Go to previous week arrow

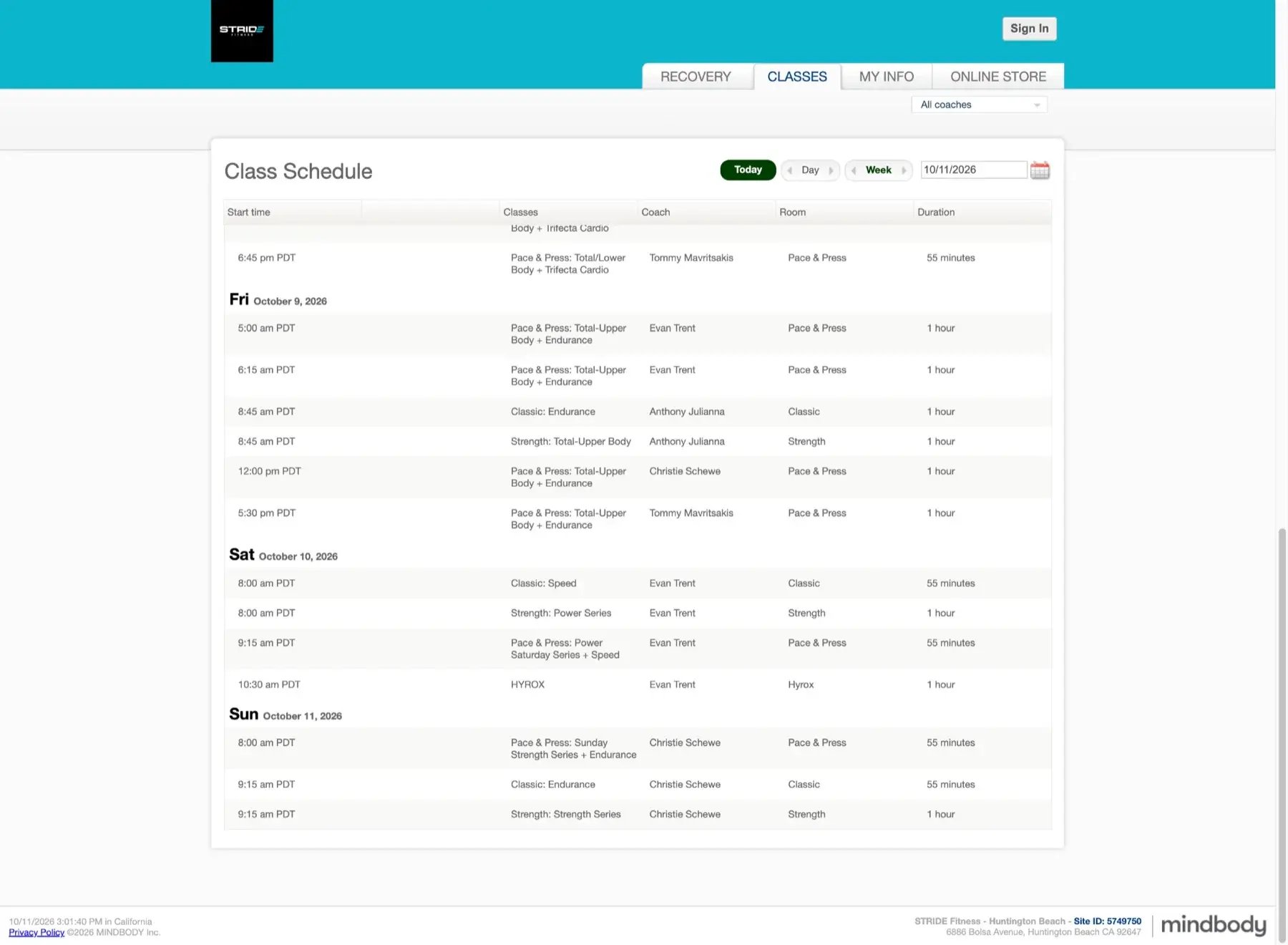(x=853, y=170)
